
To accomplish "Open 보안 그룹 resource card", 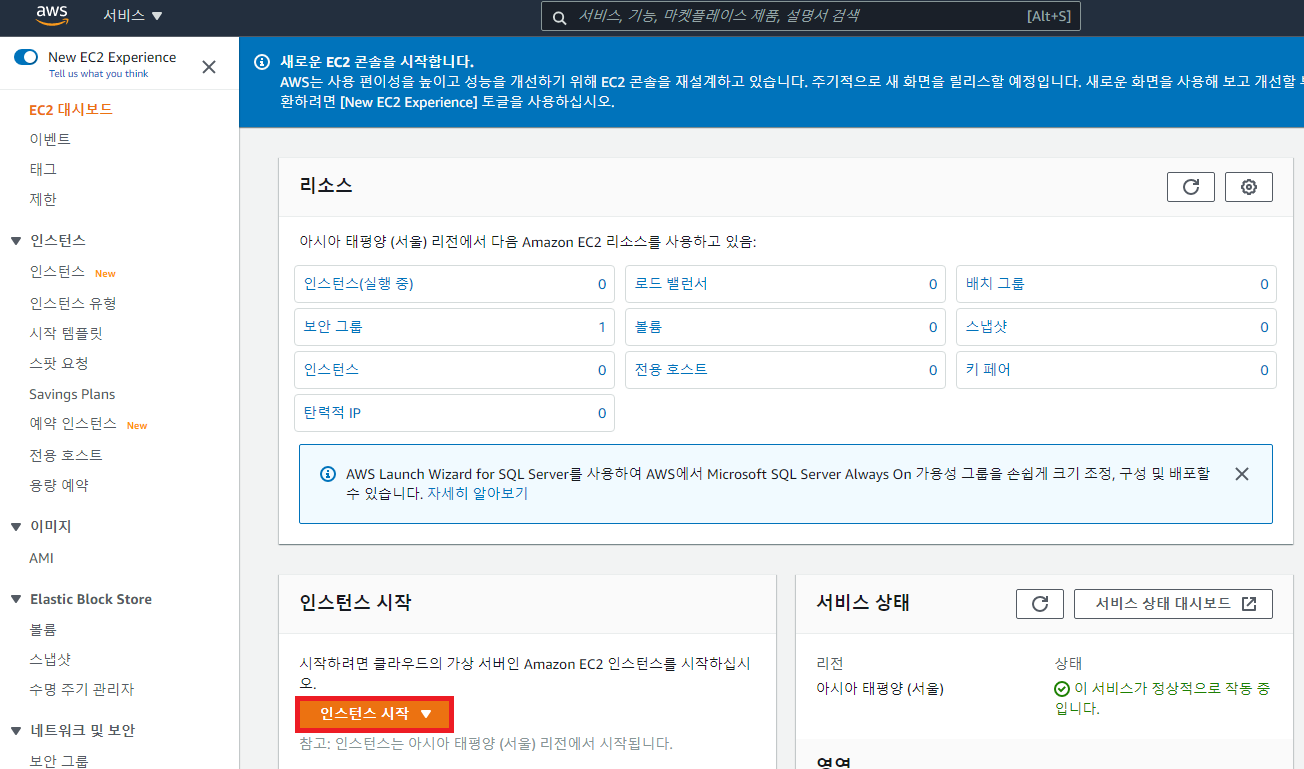I will pos(455,327).
